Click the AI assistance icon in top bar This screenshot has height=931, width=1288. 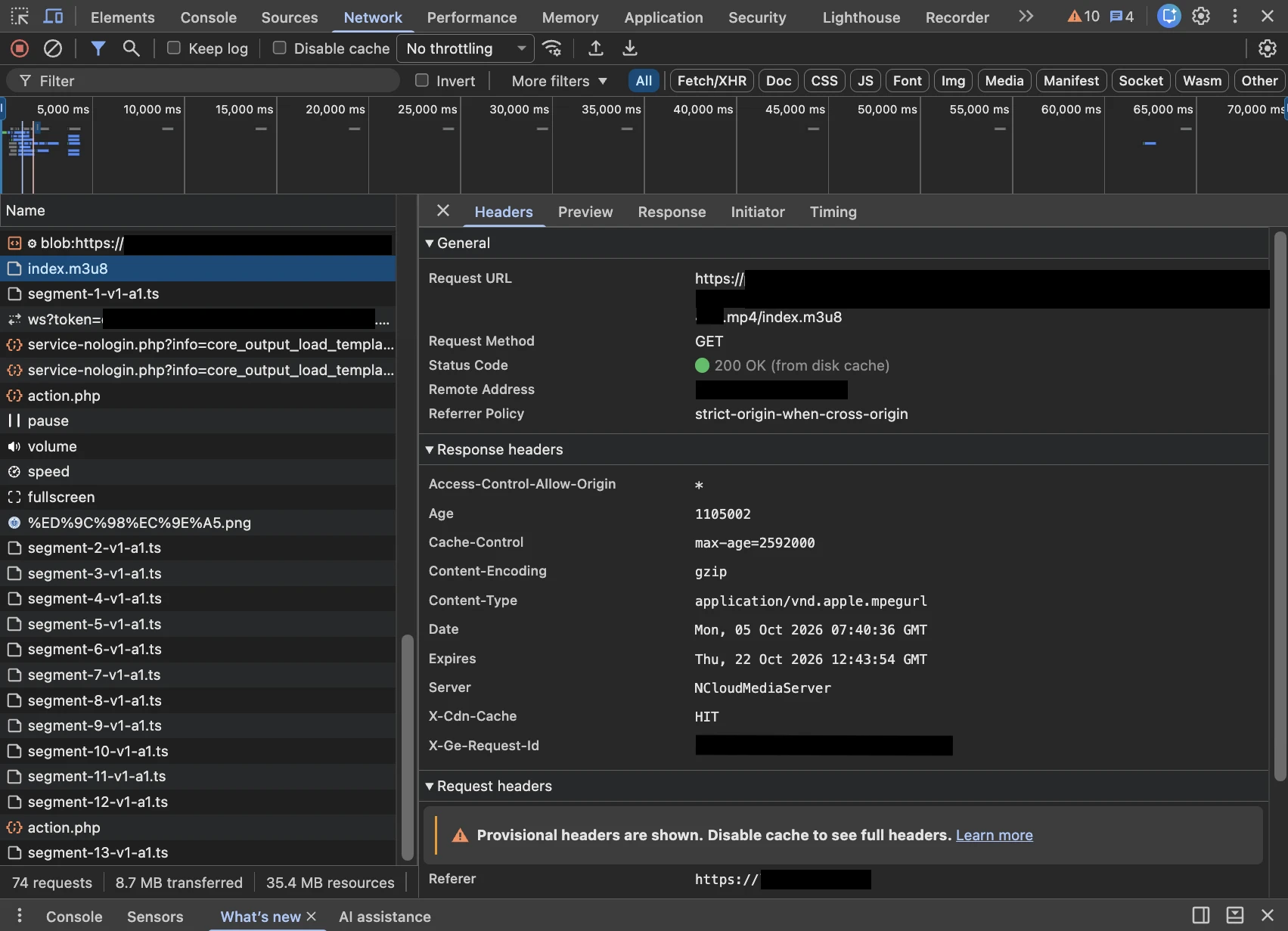coord(1169,16)
